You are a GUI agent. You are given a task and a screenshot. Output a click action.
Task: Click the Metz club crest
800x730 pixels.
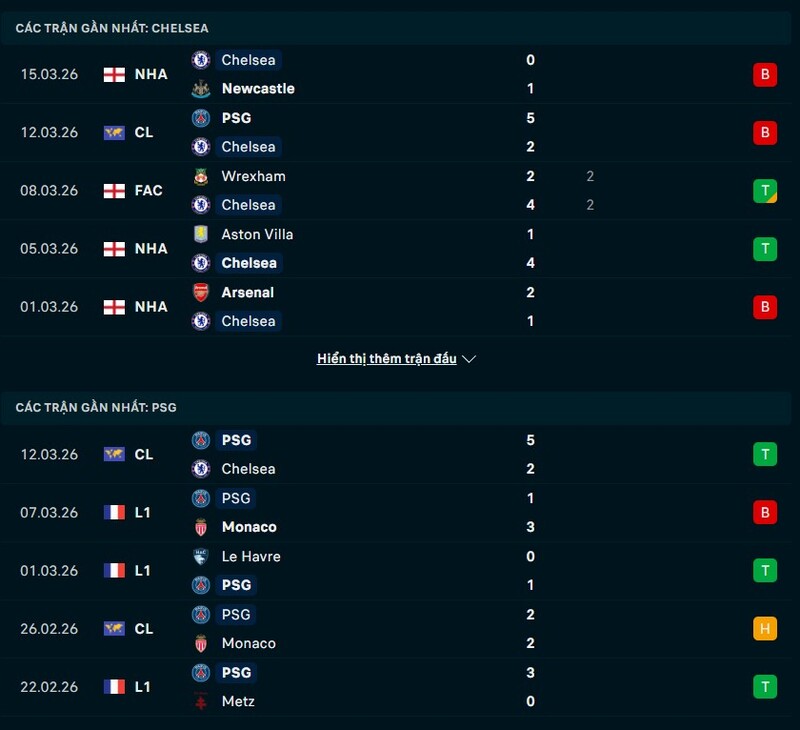click(x=200, y=702)
